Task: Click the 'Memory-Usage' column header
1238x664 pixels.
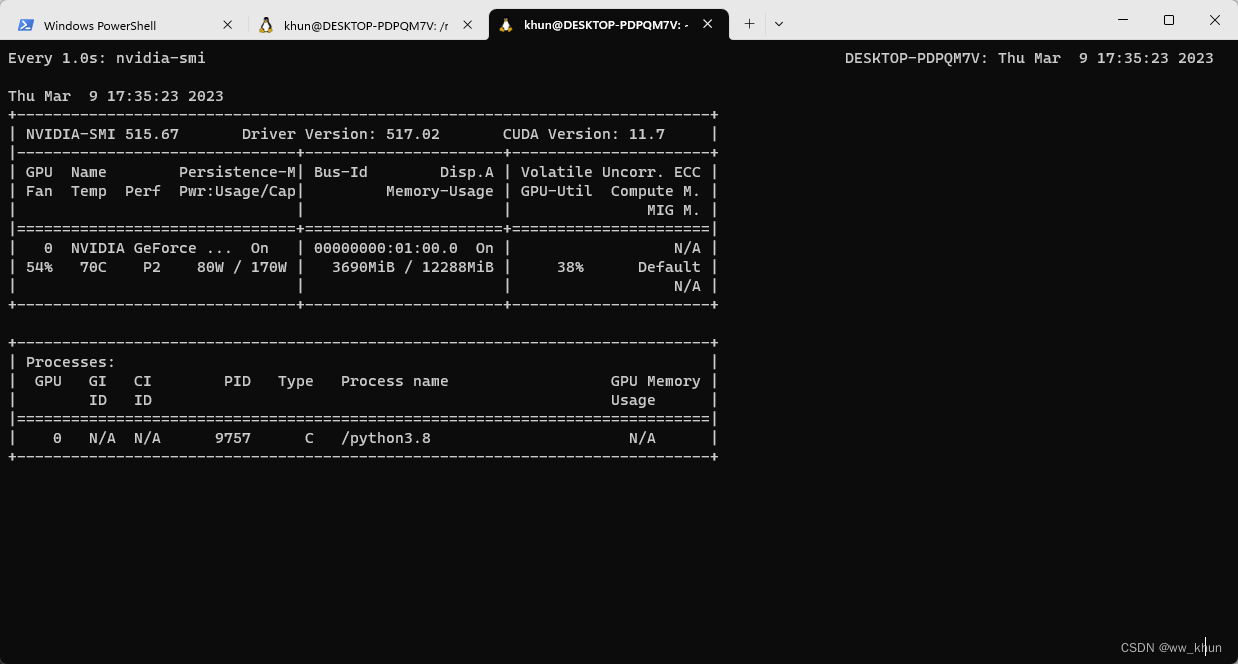Action: (440, 191)
